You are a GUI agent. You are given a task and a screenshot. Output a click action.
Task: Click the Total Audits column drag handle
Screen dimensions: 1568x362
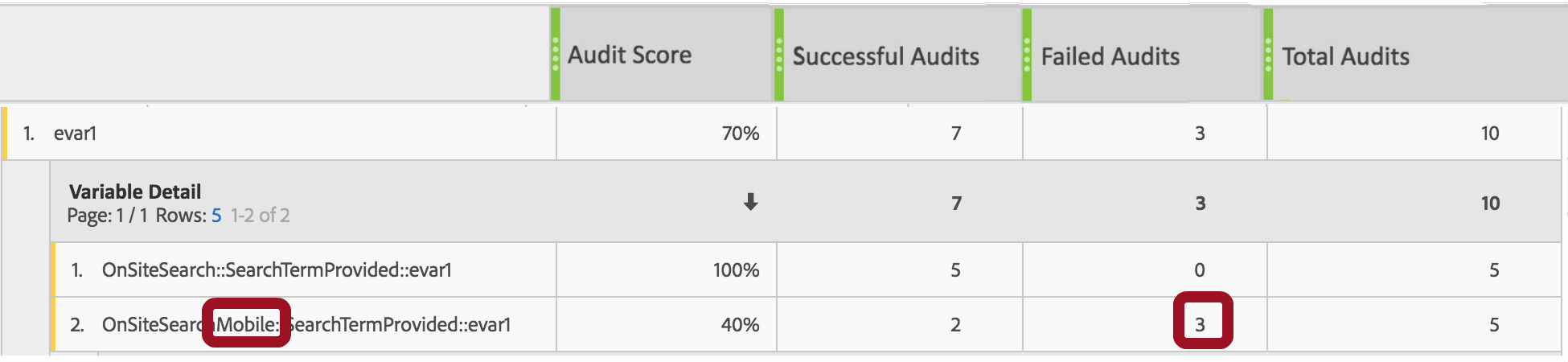[1268, 55]
